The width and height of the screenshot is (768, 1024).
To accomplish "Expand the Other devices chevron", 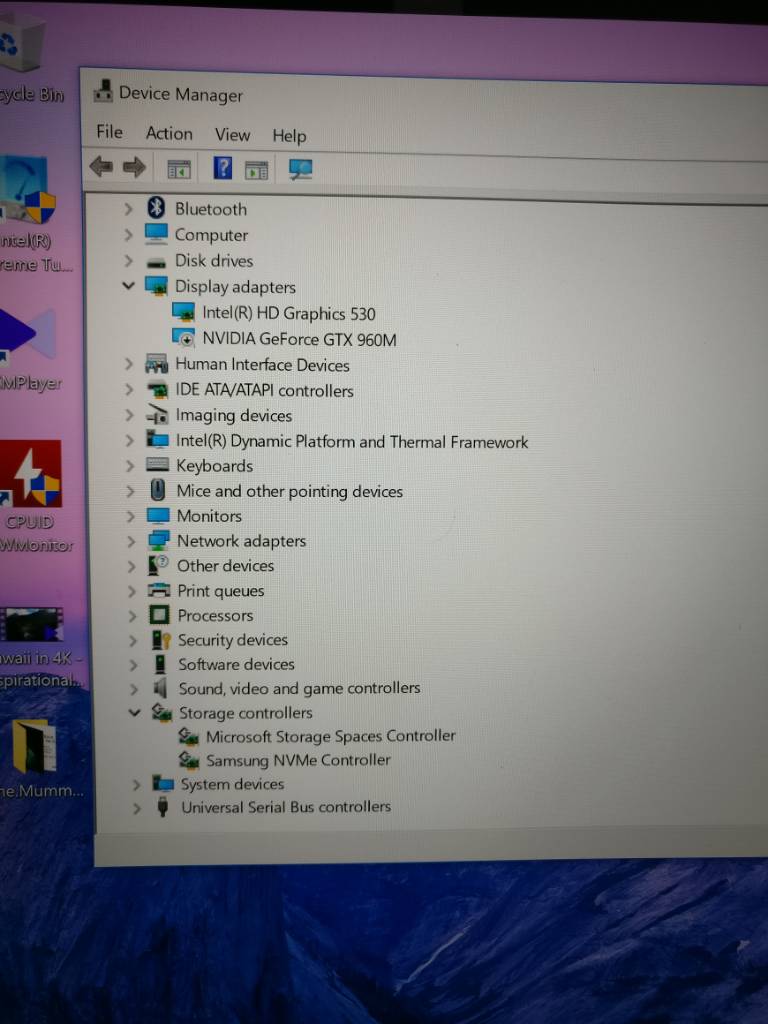I will point(131,566).
